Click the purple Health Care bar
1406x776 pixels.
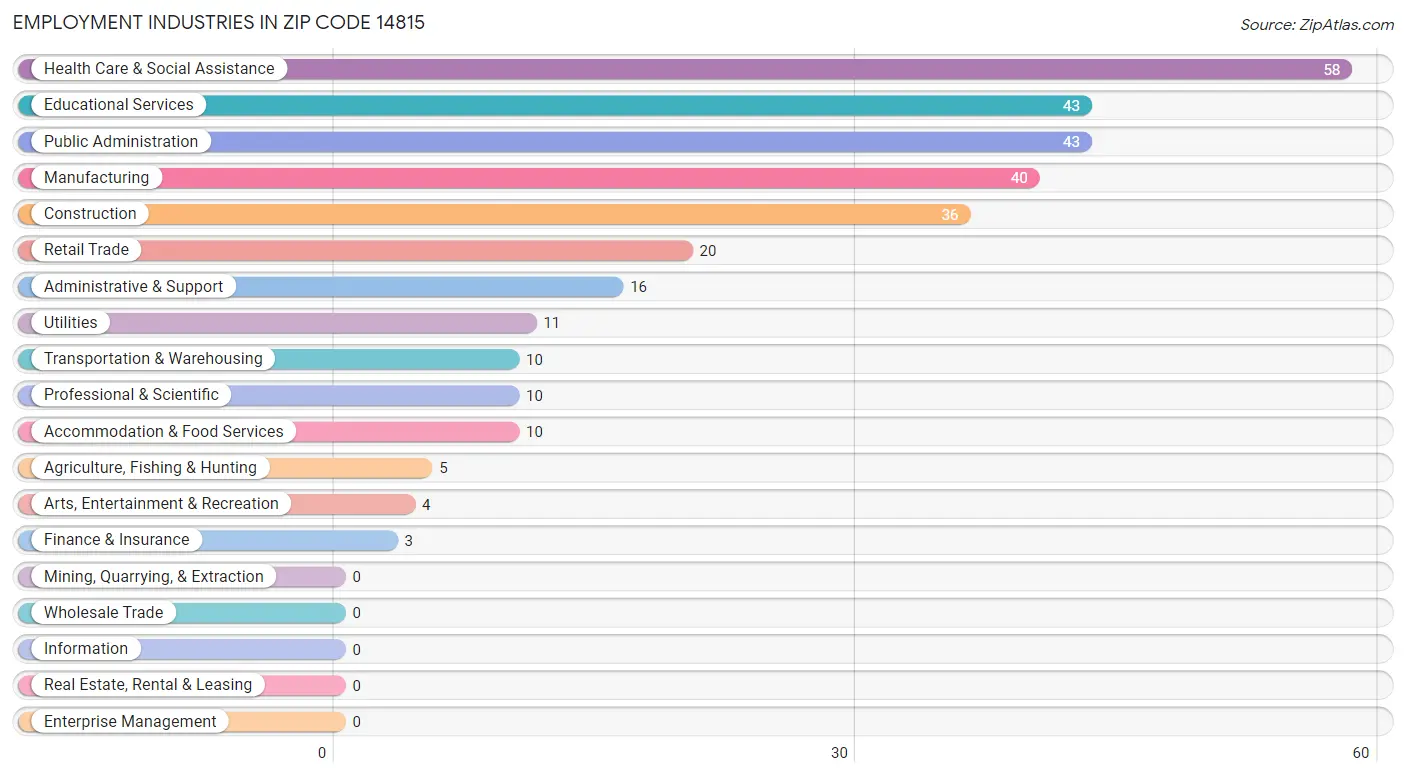[x=685, y=69]
